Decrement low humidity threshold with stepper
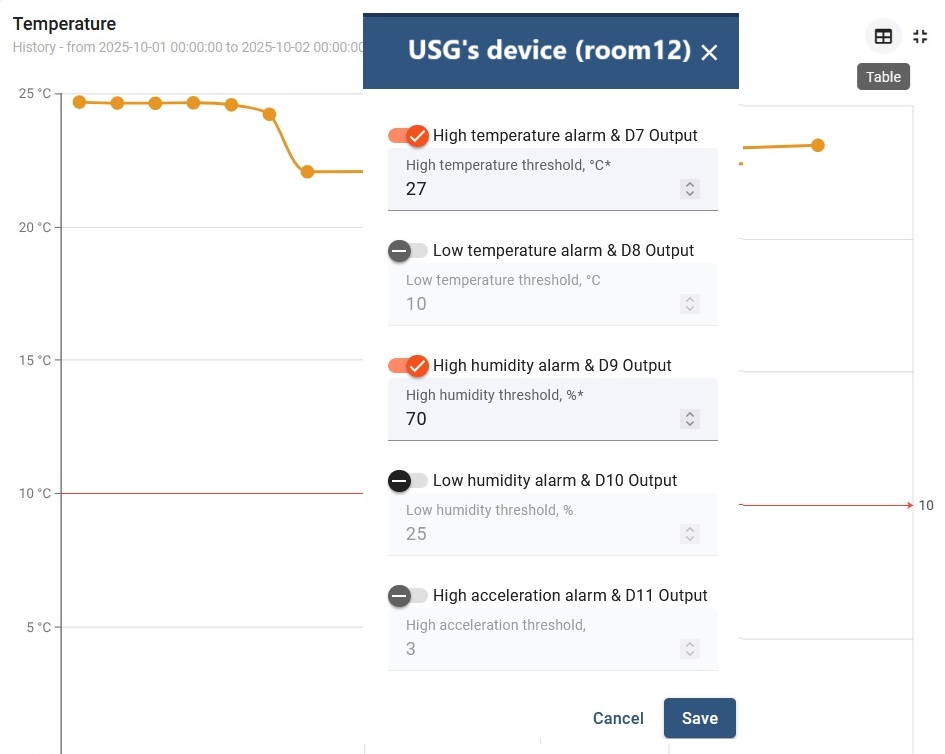945x754 pixels. (689, 539)
